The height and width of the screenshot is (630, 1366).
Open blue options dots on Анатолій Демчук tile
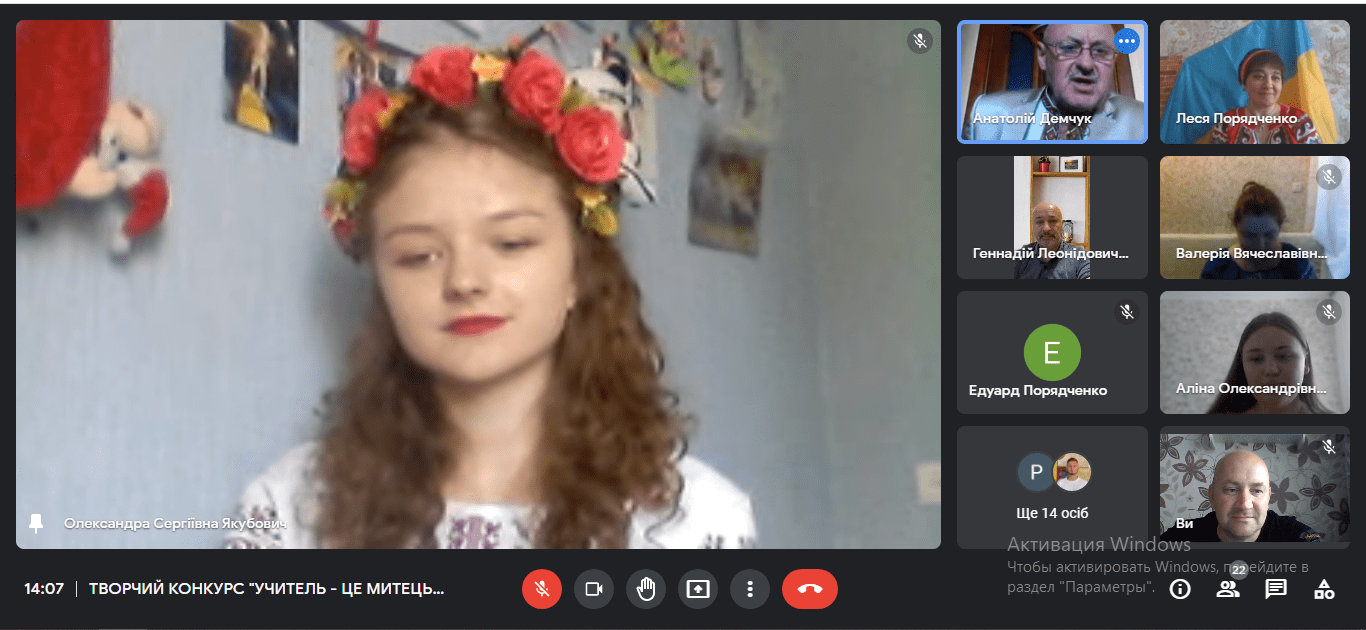(1127, 41)
